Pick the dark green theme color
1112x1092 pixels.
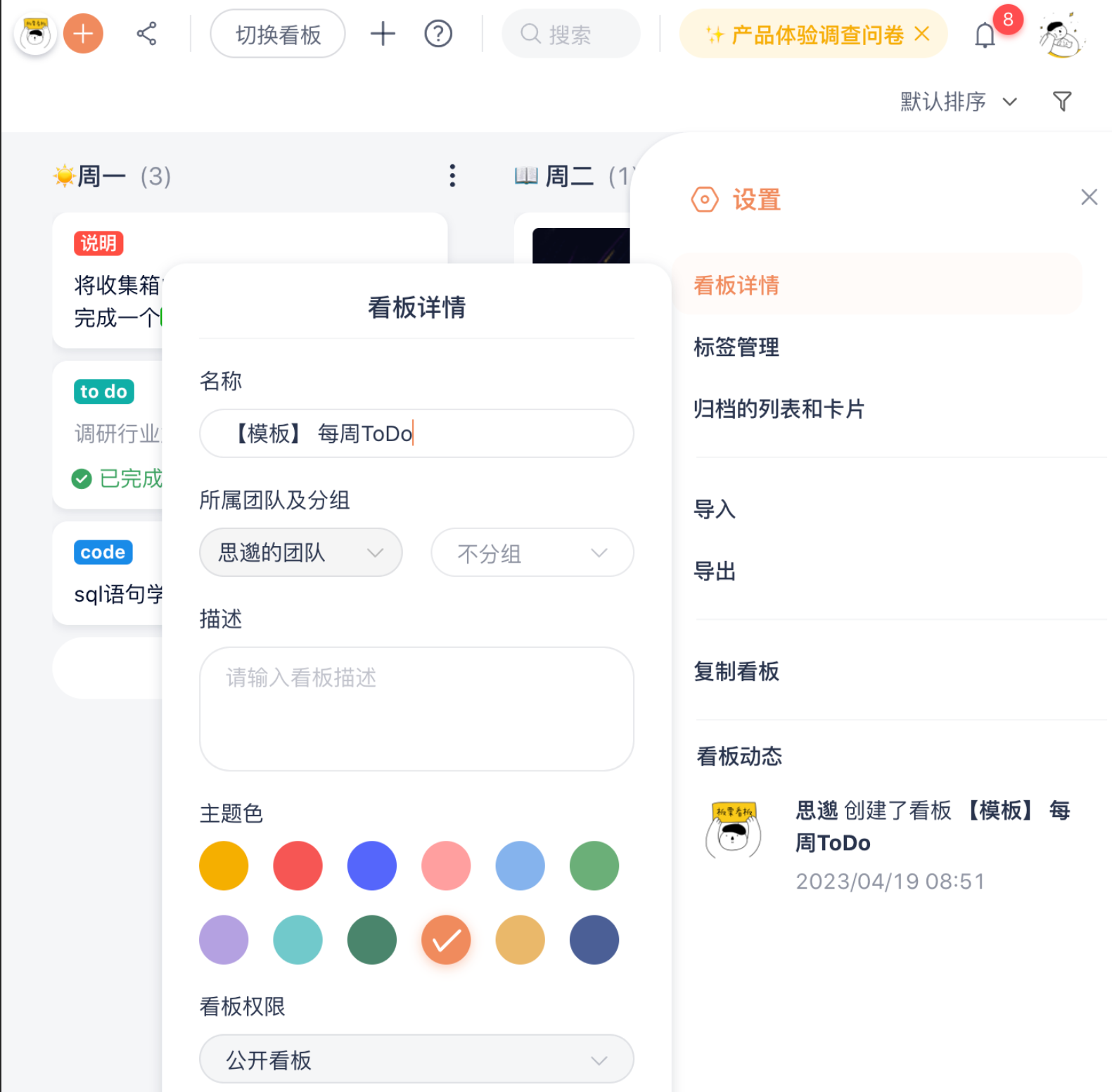click(371, 939)
